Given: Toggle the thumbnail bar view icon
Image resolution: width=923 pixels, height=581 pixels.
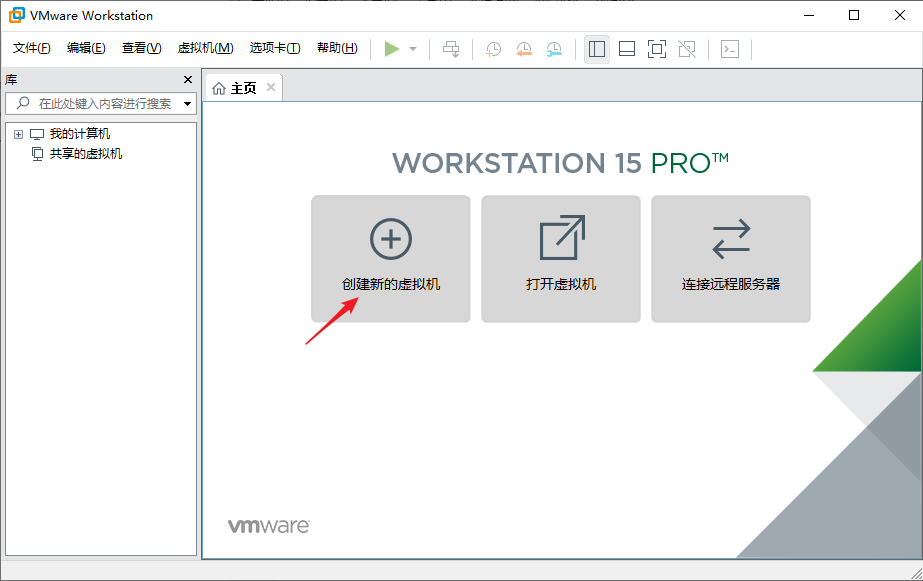Looking at the screenshot, I should pos(627,49).
